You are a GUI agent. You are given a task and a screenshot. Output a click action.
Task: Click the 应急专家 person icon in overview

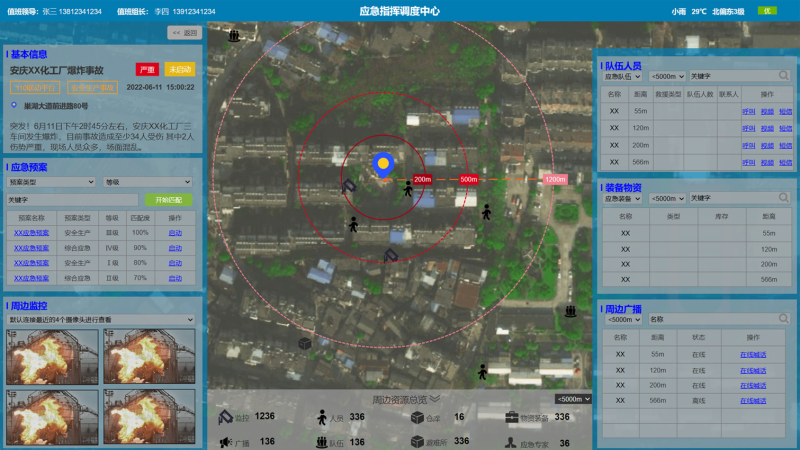coord(512,442)
